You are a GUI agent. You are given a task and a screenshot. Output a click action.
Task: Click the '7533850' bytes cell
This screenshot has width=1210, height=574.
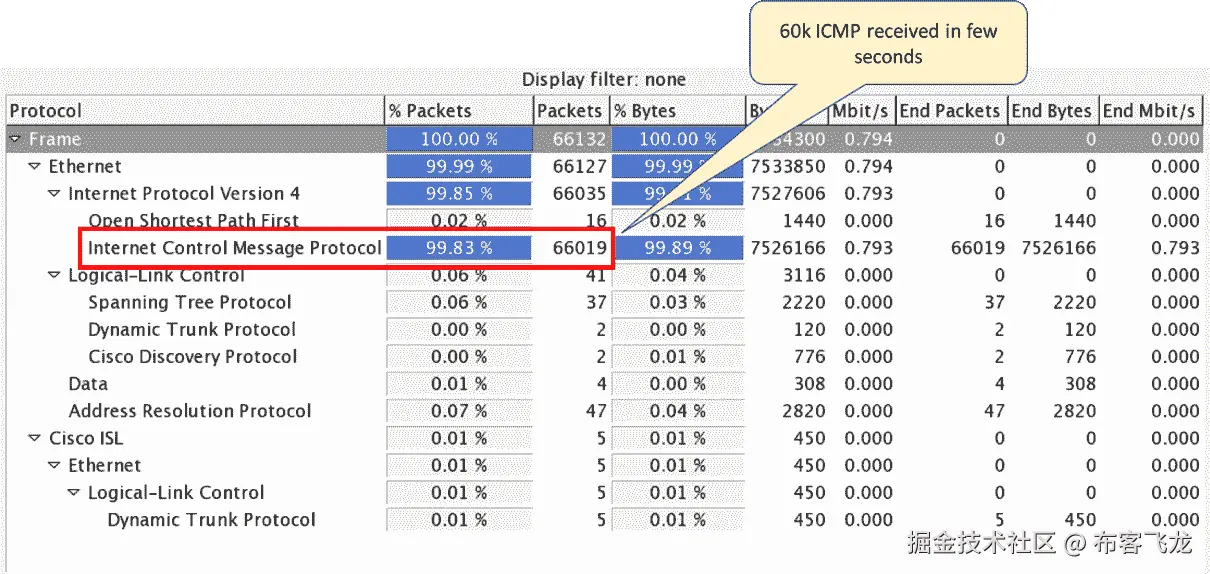[787, 167]
